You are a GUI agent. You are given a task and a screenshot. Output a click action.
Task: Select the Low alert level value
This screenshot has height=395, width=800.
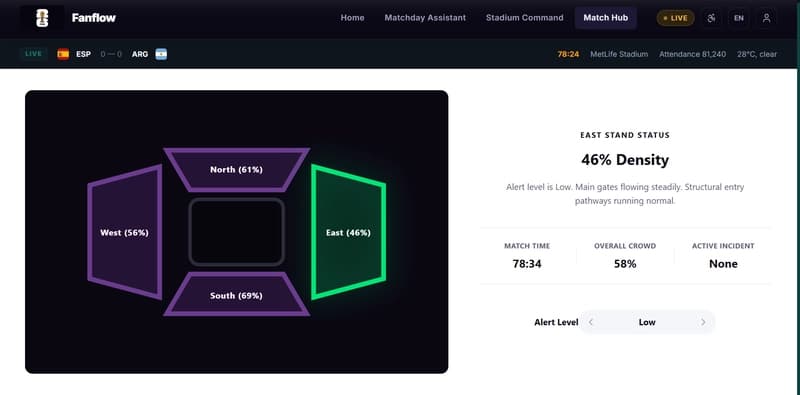coord(647,322)
